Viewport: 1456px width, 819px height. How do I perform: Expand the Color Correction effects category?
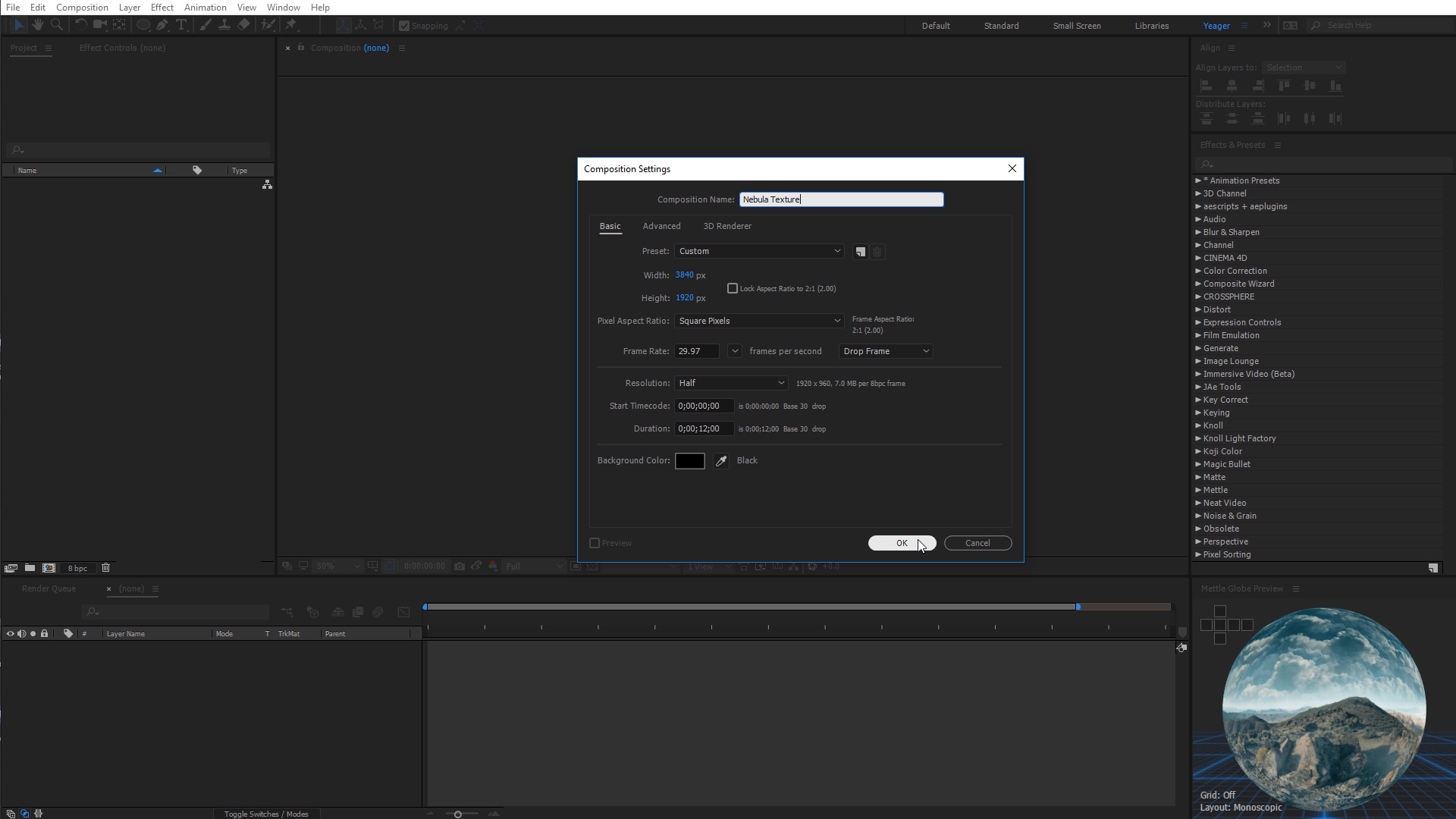[x=1234, y=271]
